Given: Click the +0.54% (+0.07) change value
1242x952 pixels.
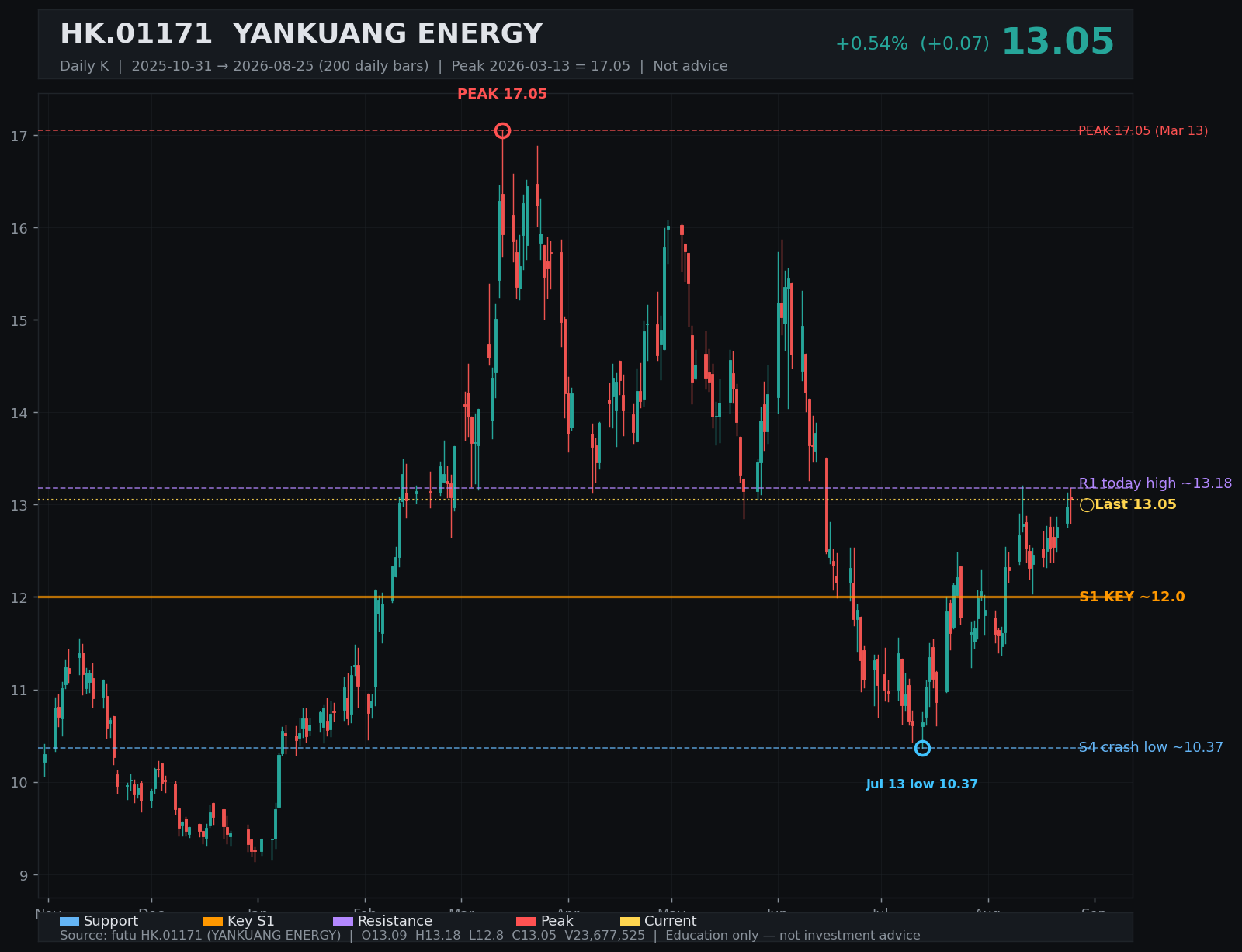Looking at the screenshot, I should tap(912, 44).
